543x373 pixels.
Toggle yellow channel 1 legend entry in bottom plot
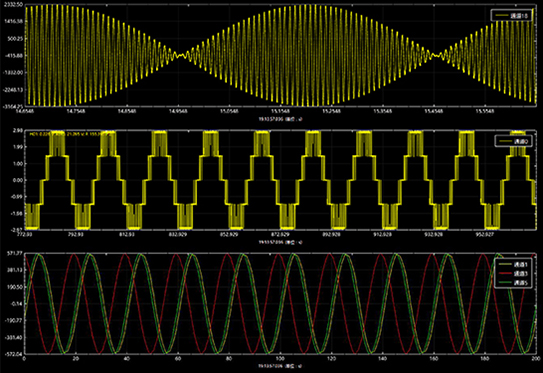[512, 265]
